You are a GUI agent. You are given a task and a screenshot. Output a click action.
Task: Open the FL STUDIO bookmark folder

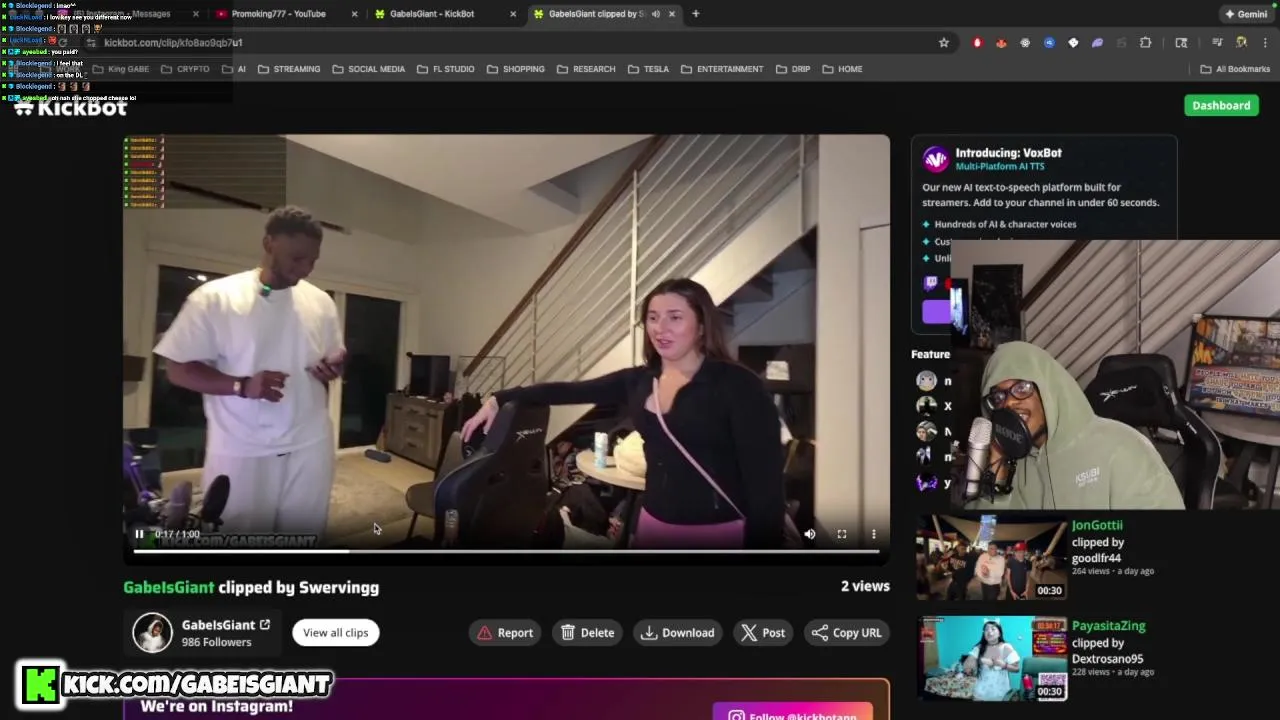[446, 69]
